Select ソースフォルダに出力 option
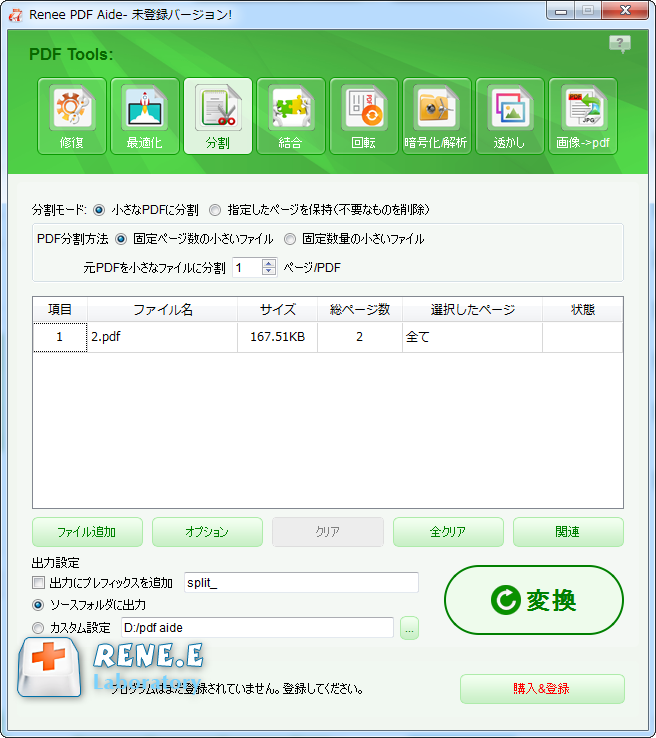 pos(38,605)
